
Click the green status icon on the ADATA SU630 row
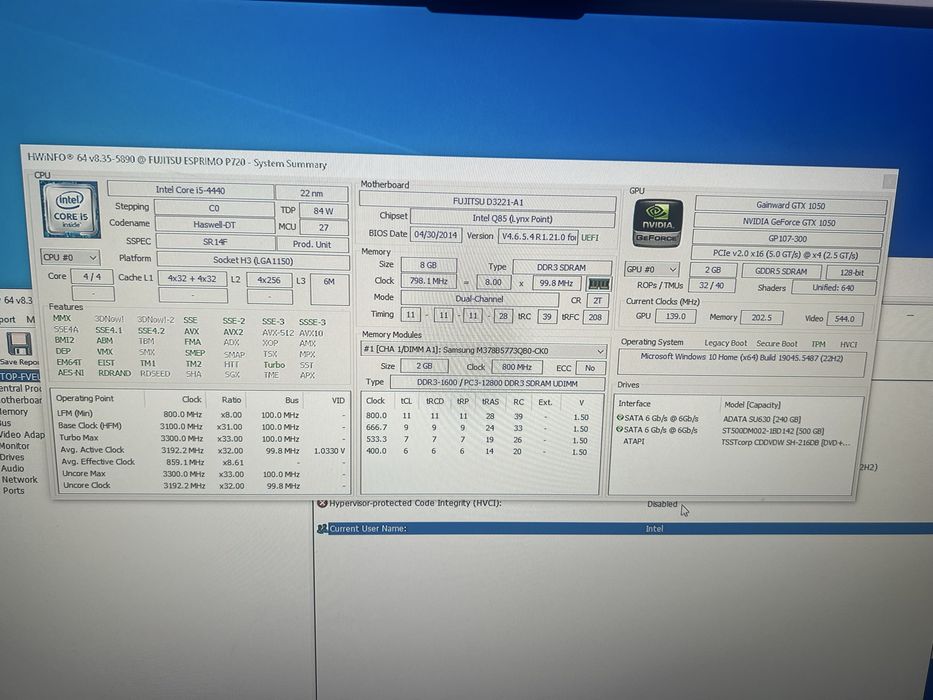tap(620, 418)
